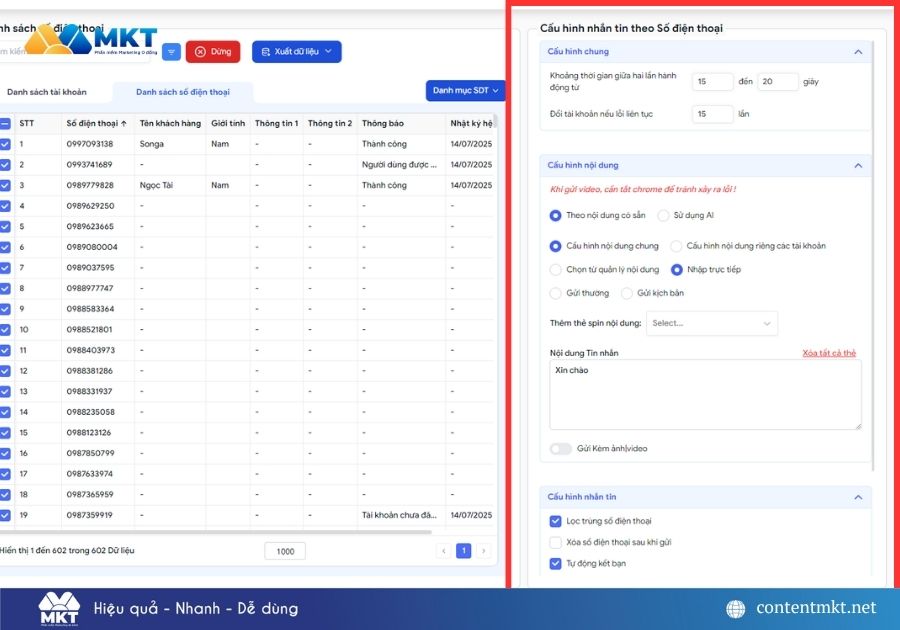Click the blue filter icon button
The height and width of the screenshot is (630, 900).
click(x=172, y=52)
